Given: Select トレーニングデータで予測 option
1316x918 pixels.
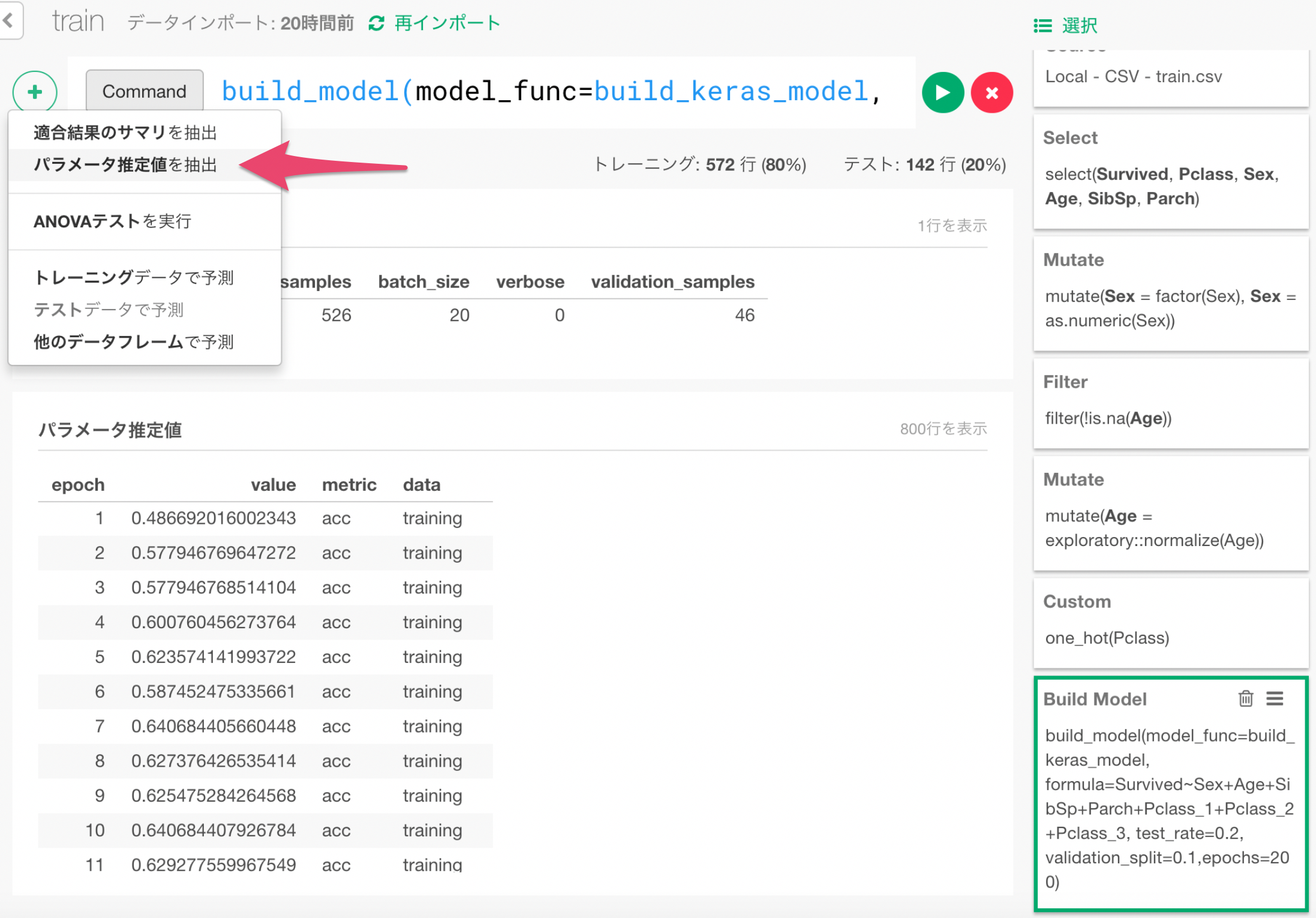Looking at the screenshot, I should tap(134, 277).
